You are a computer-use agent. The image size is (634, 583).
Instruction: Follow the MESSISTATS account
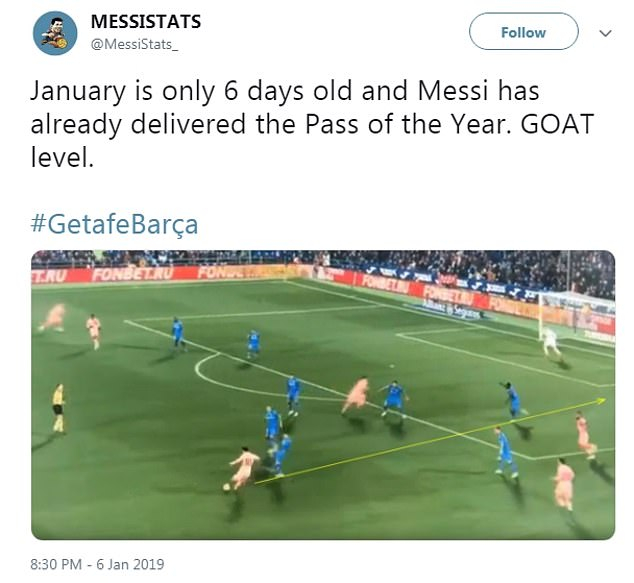[x=524, y=32]
